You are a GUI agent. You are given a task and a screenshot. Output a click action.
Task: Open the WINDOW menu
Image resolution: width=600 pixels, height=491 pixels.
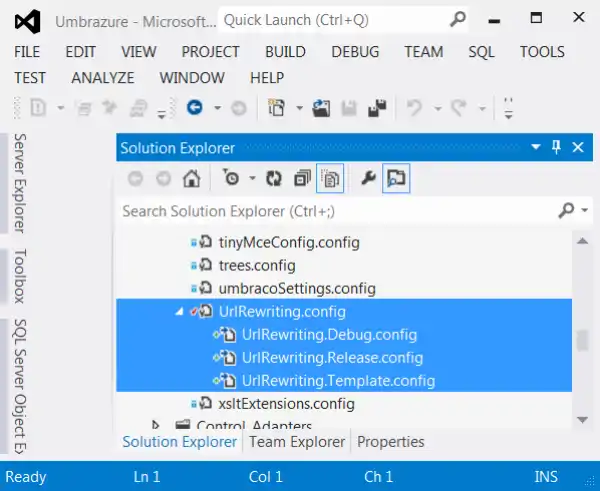[x=192, y=78]
